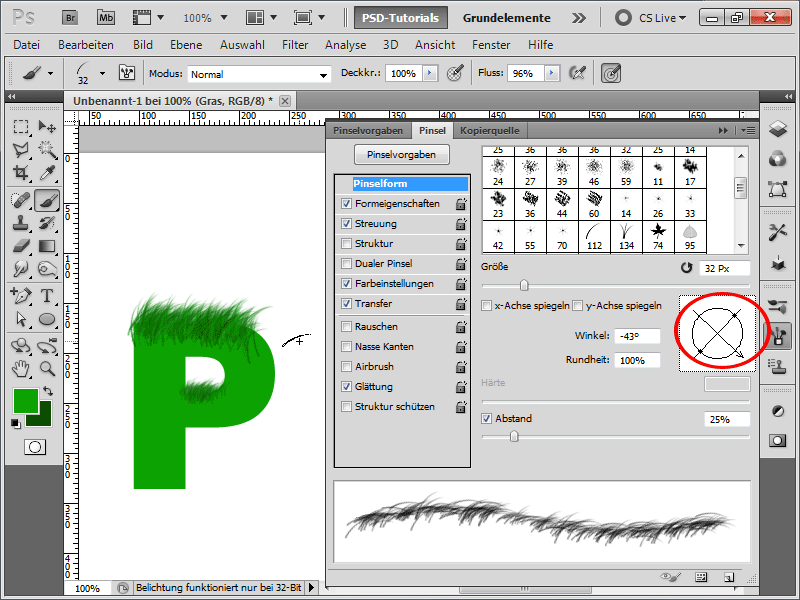Open the brush preset picker arrow
Image resolution: width=800 pixels, height=600 pixels.
103,73
